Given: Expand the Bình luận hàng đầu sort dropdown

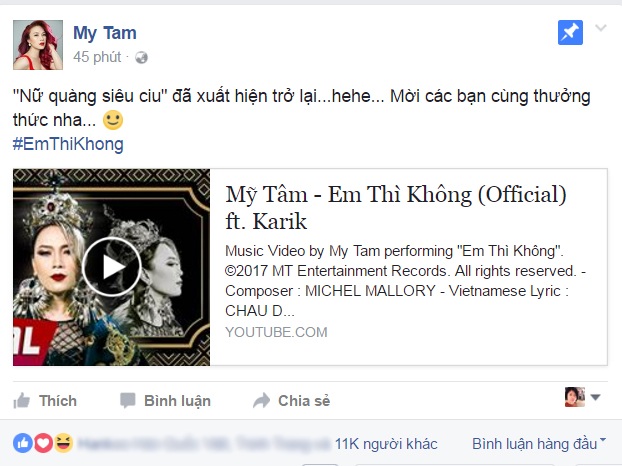Looking at the screenshot, I should (539, 444).
